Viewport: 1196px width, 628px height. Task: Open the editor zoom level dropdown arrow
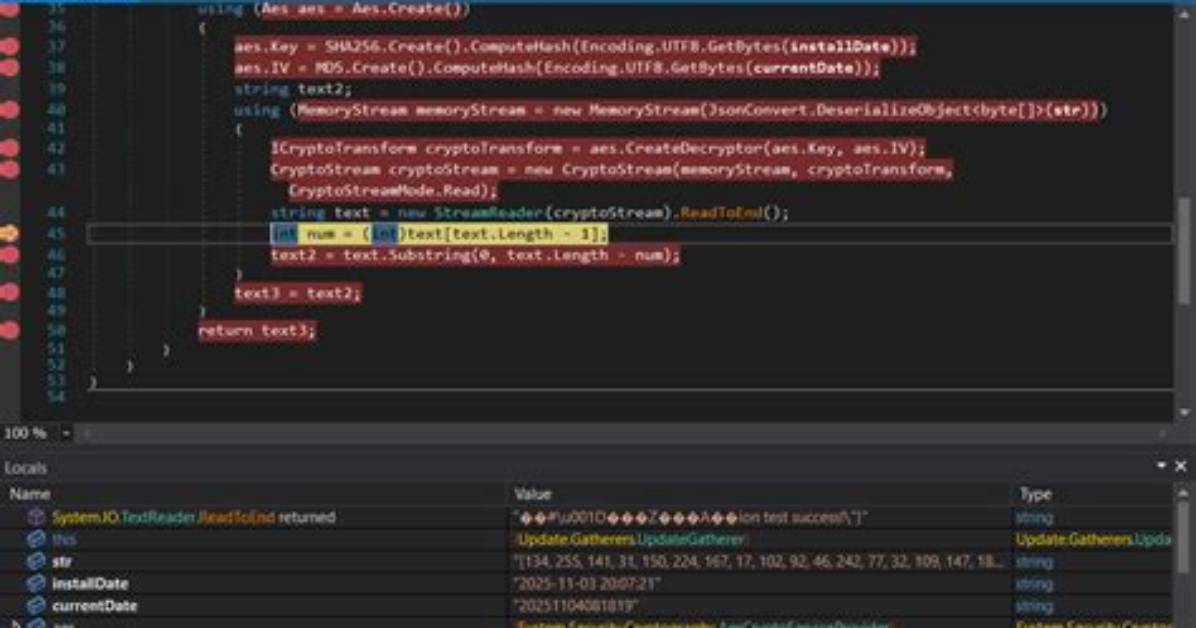[x=66, y=433]
